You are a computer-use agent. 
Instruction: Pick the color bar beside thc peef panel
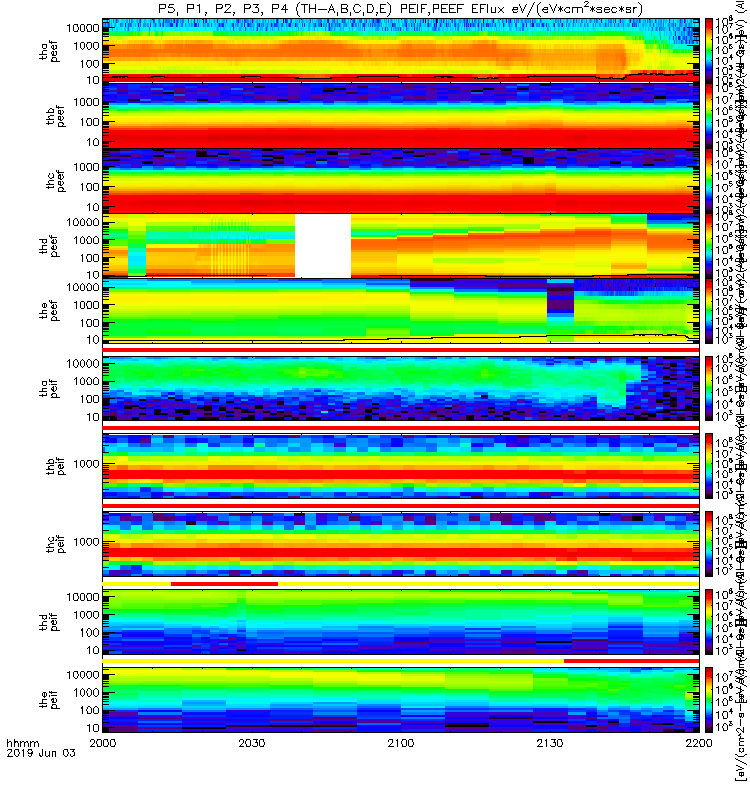[709, 181]
